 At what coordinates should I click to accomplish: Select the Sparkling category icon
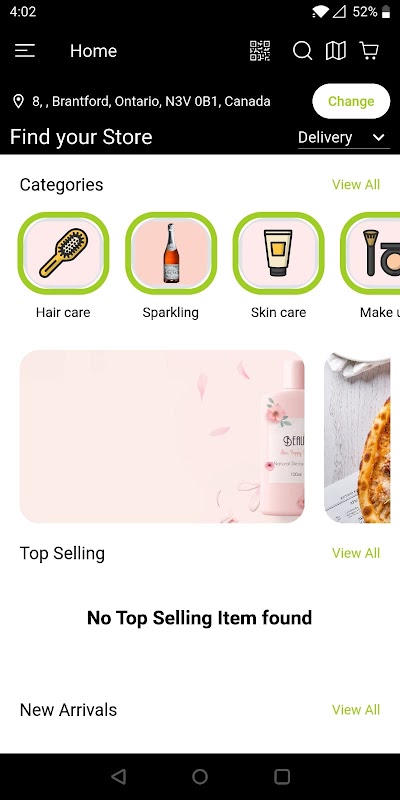pyautogui.click(x=171, y=253)
